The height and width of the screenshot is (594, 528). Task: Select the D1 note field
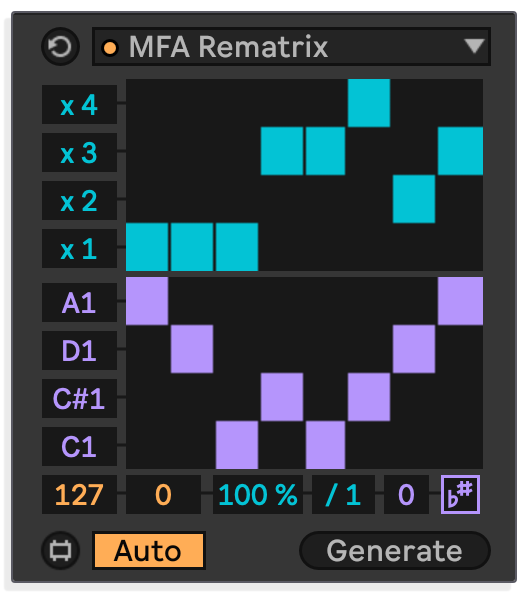79,350
